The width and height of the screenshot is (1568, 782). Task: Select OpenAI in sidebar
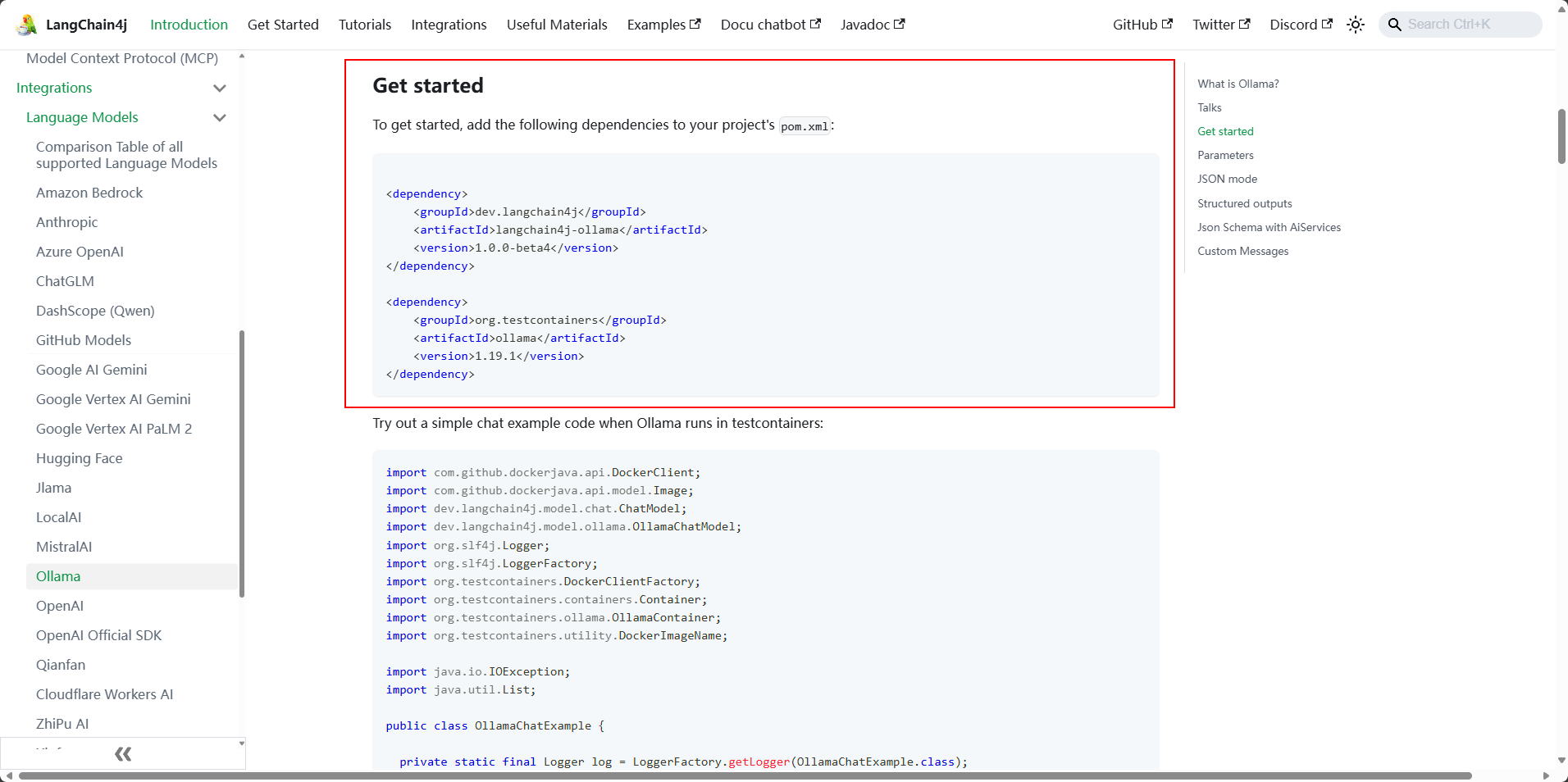coord(60,606)
